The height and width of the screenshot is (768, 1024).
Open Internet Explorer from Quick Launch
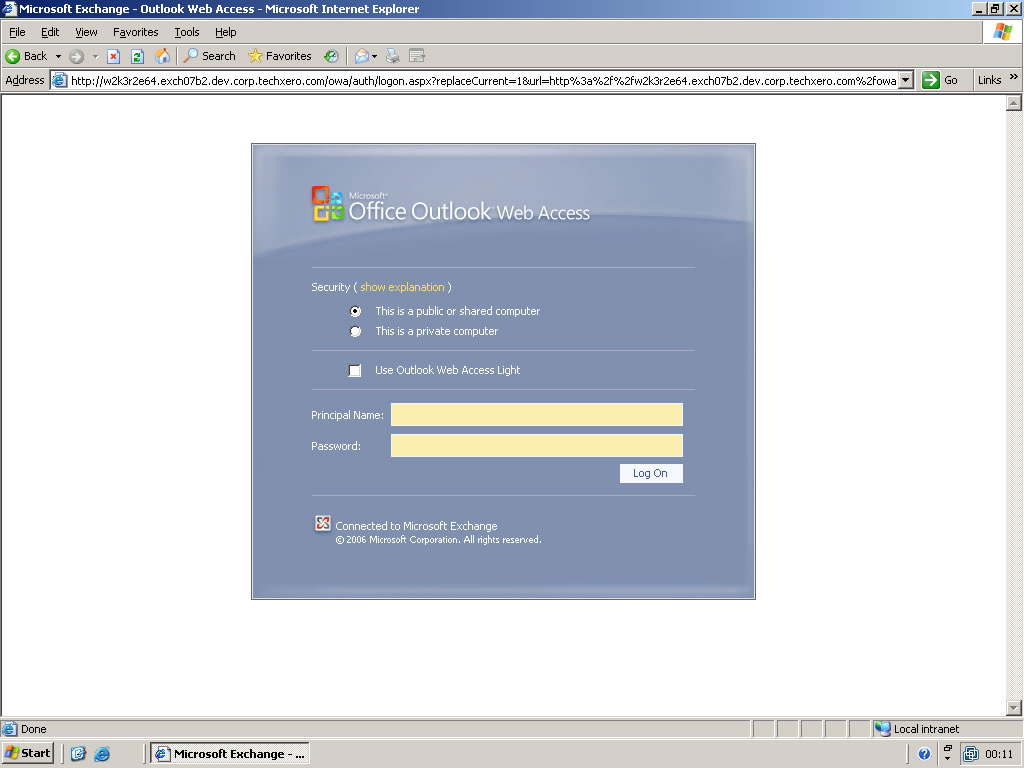[x=102, y=754]
